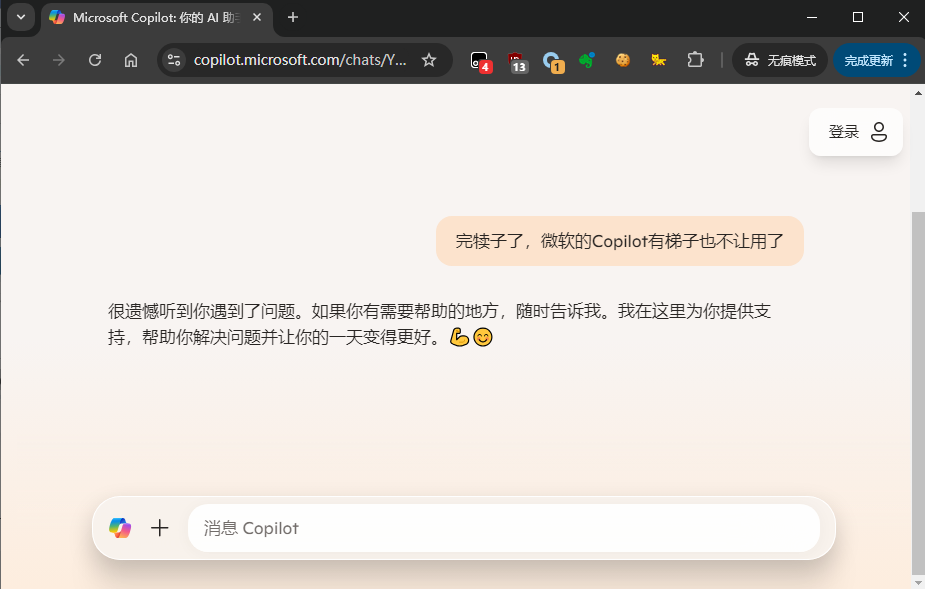Click the 无痕模式 incognito indicator

tap(780, 60)
